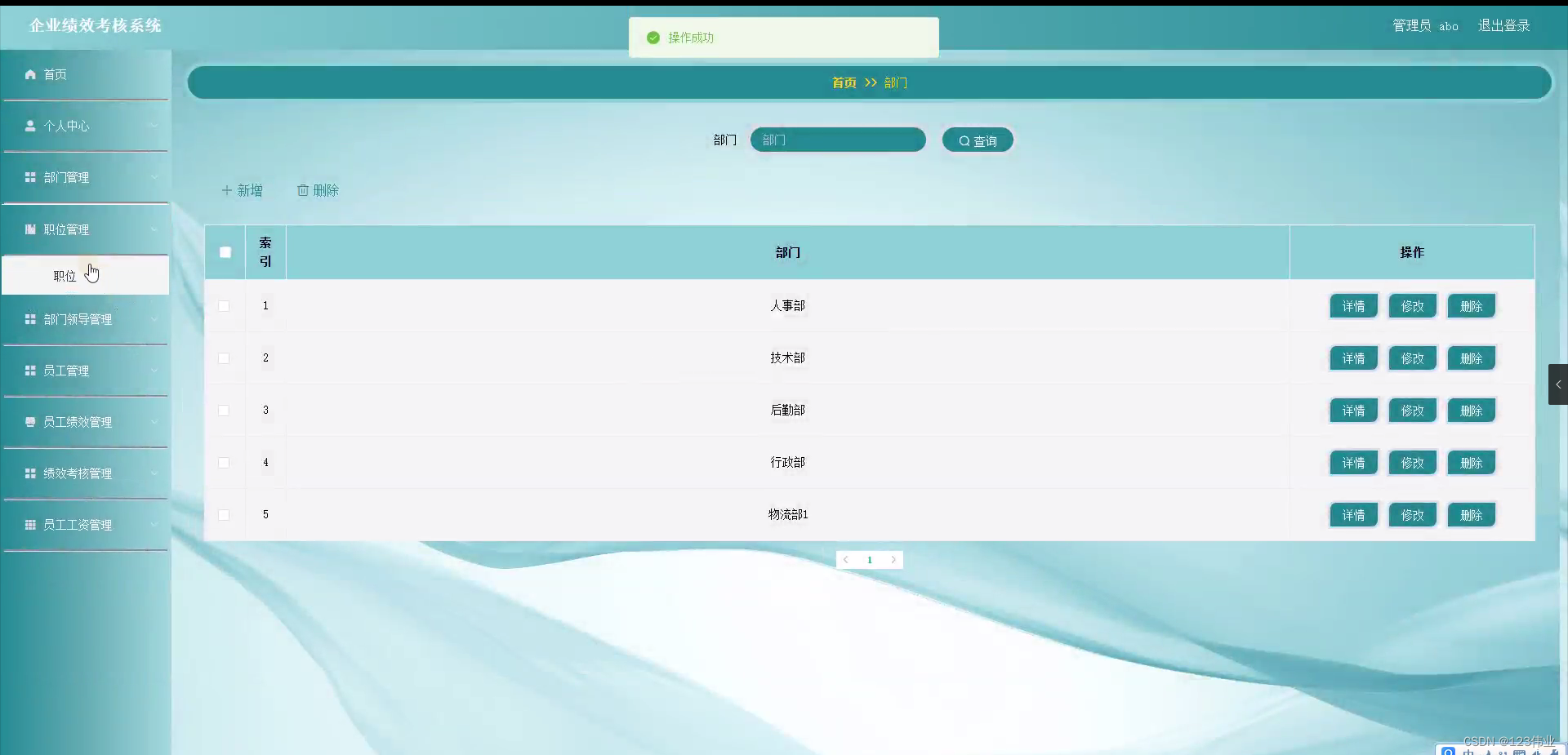
Task: Click the grid icon beside 部门管理
Action: click(x=30, y=177)
